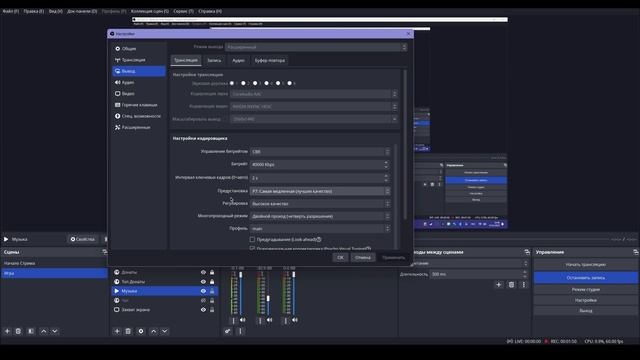
Task: Open the output mode dropdown
Action: [x=316, y=47]
